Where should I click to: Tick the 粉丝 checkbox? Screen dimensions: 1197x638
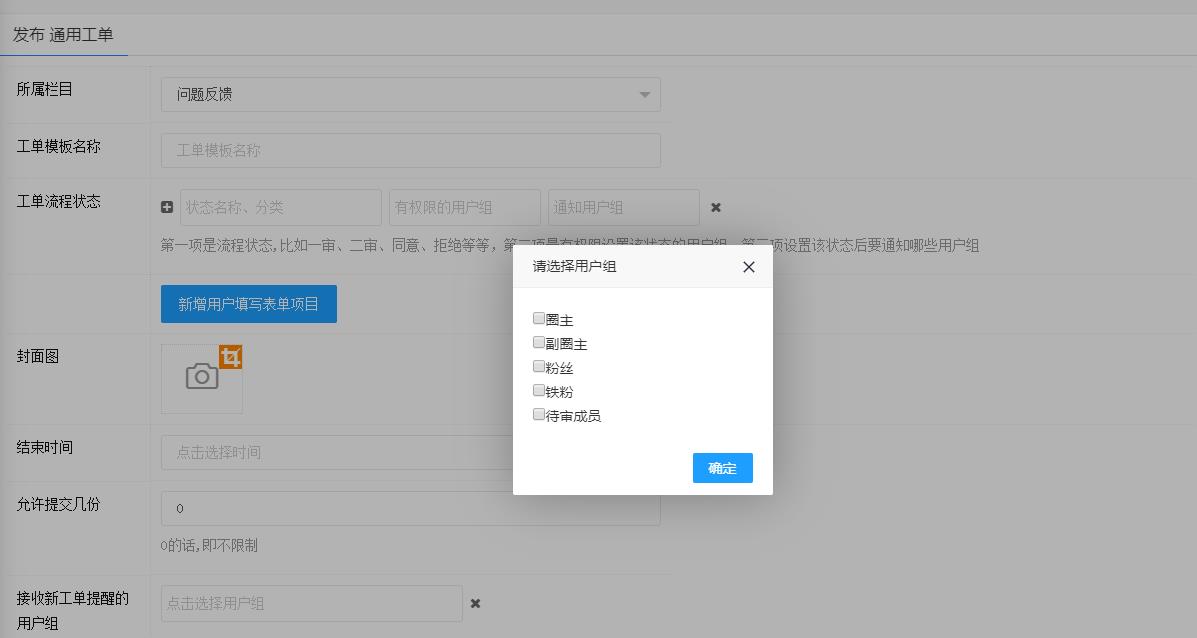click(x=539, y=367)
